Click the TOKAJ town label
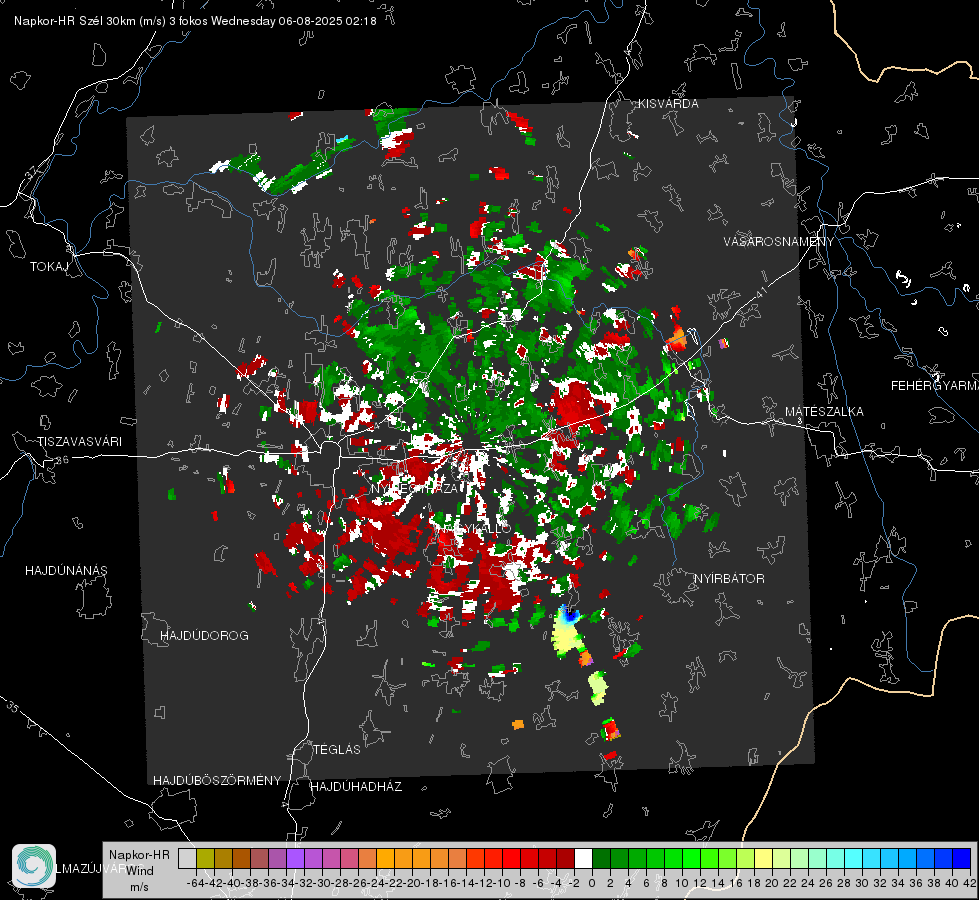The width and height of the screenshot is (979, 900). tap(49, 267)
